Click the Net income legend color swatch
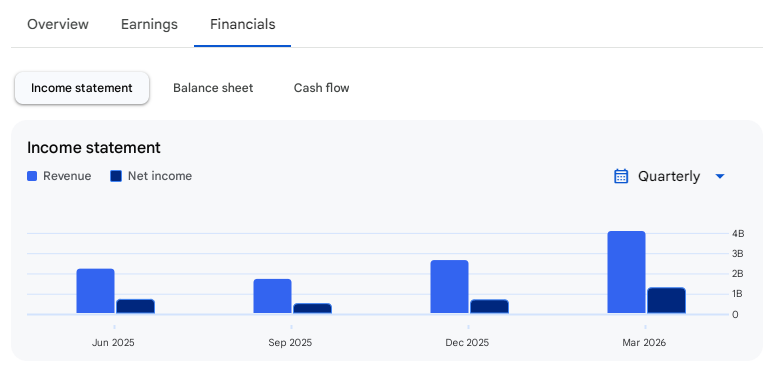This screenshot has width=783, height=374. coord(116,176)
